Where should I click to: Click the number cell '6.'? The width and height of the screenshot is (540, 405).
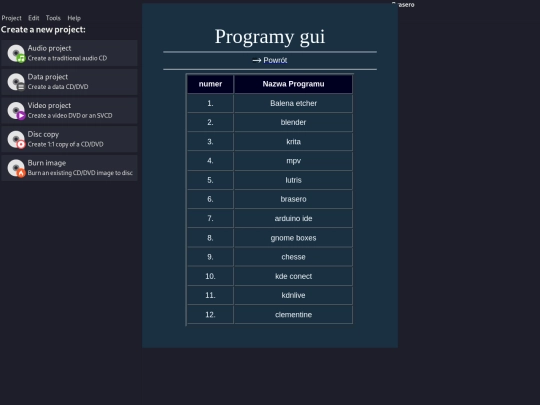pos(210,199)
